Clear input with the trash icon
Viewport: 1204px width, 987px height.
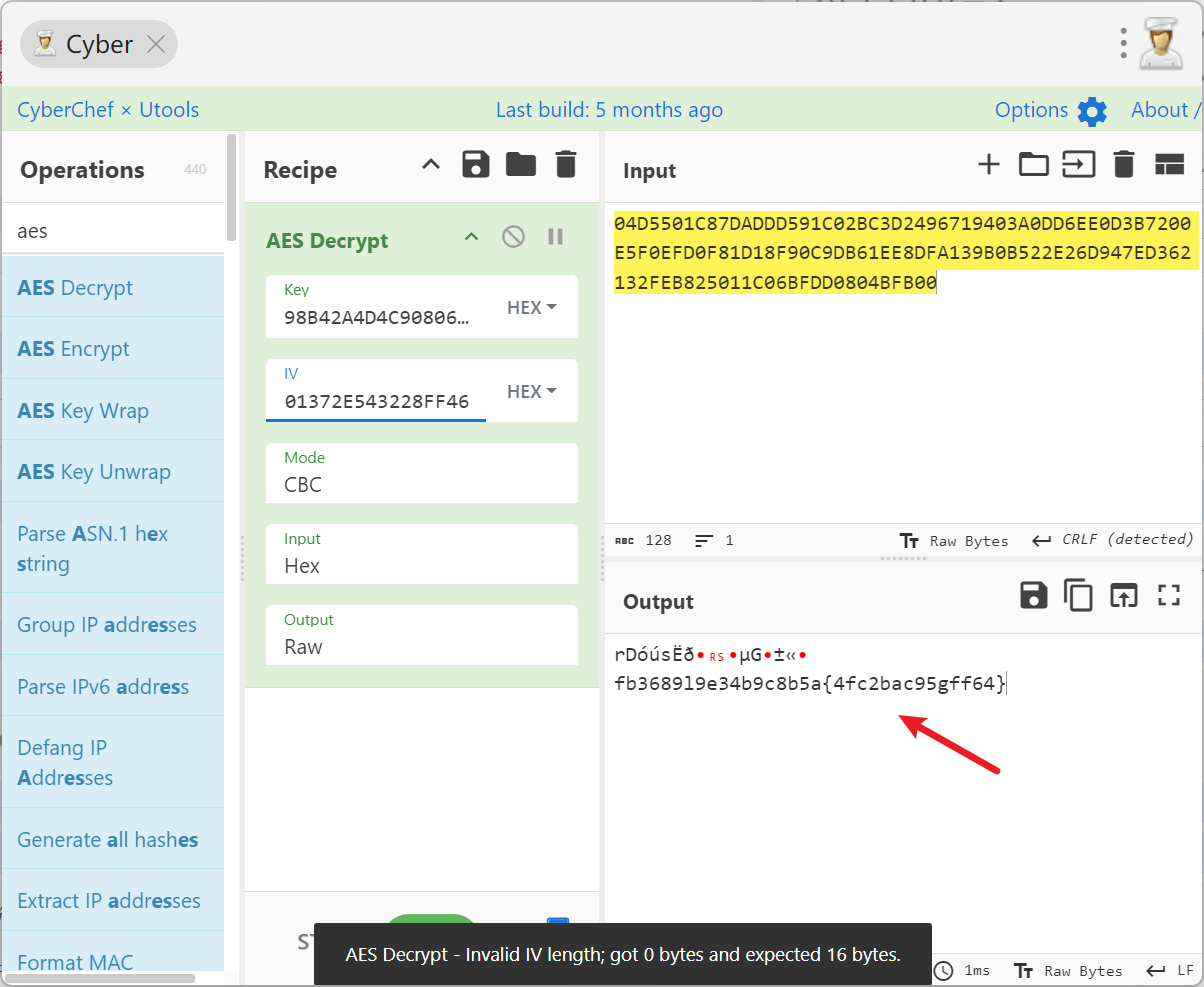[1124, 165]
